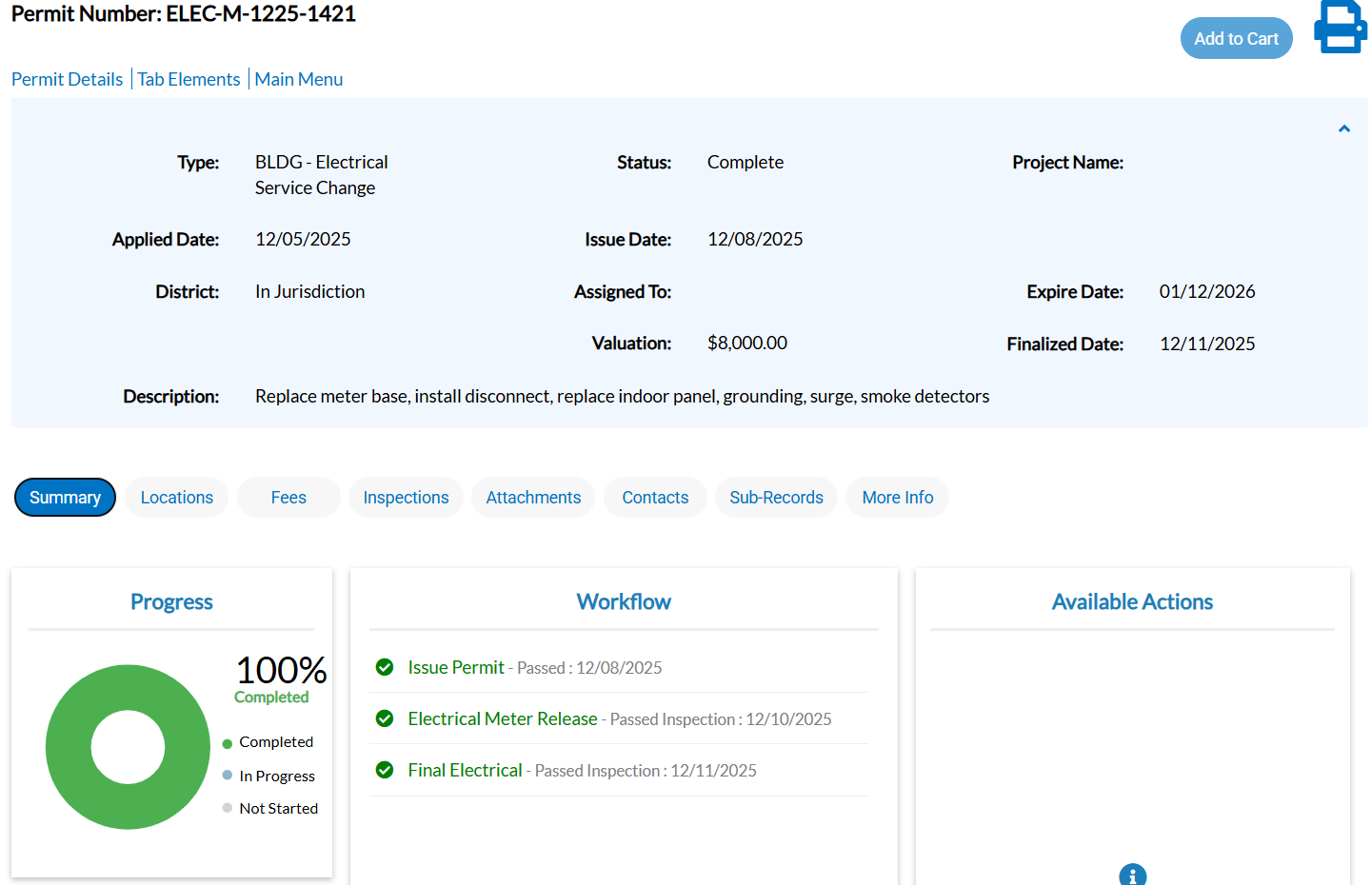Click the Workflow panel heading
Image resolution: width=1372 pixels, height=885 pixels.
pyautogui.click(x=624, y=601)
